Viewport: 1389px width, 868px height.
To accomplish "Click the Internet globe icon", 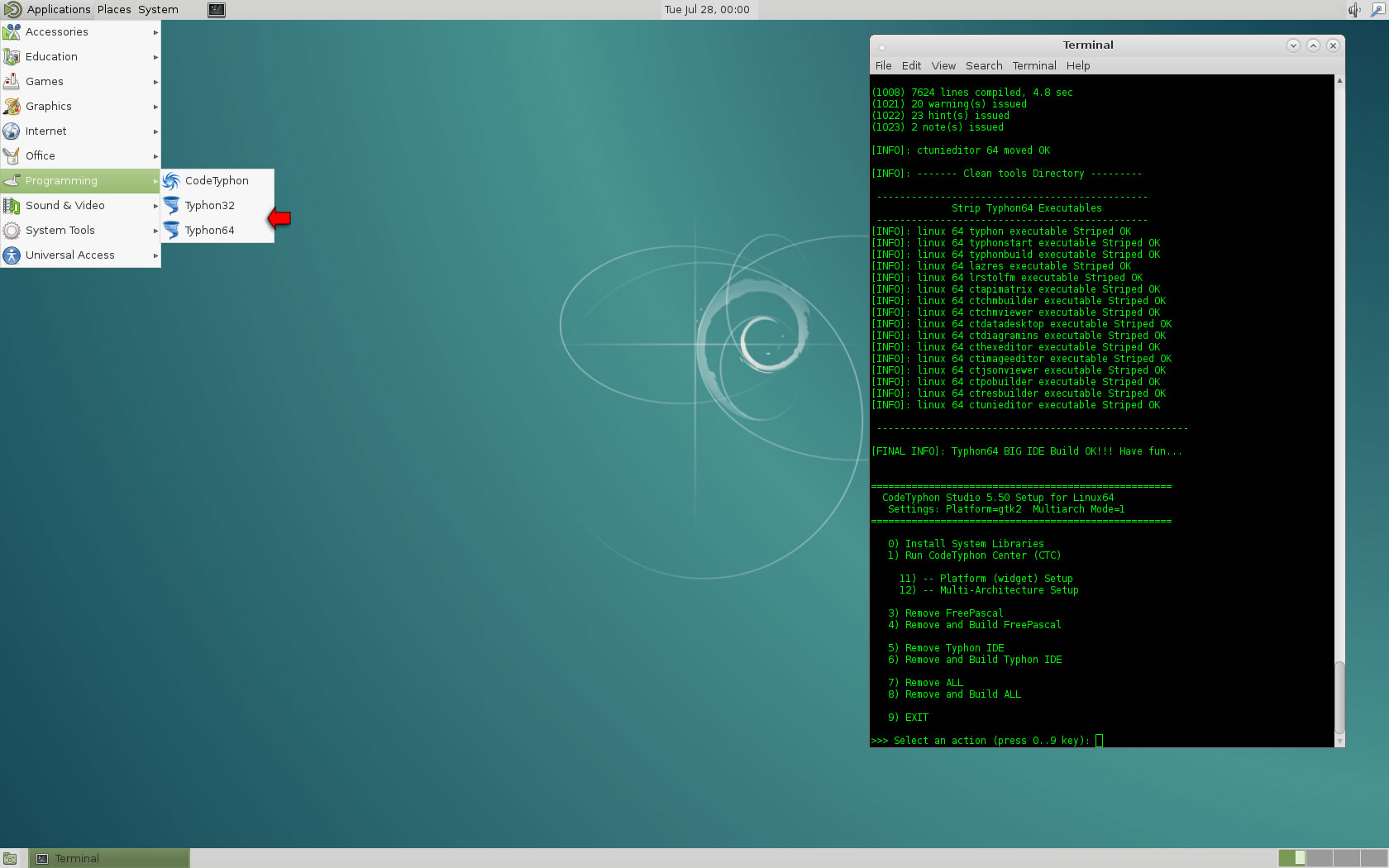I will (x=12, y=131).
